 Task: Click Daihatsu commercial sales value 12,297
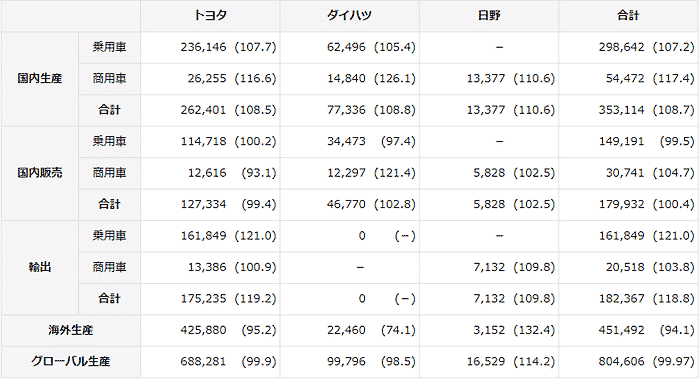pos(346,173)
